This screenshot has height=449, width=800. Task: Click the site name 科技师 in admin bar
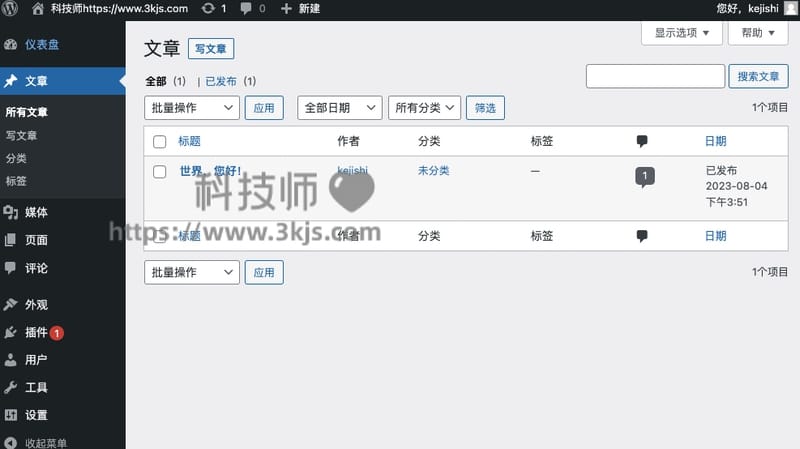click(x=119, y=9)
